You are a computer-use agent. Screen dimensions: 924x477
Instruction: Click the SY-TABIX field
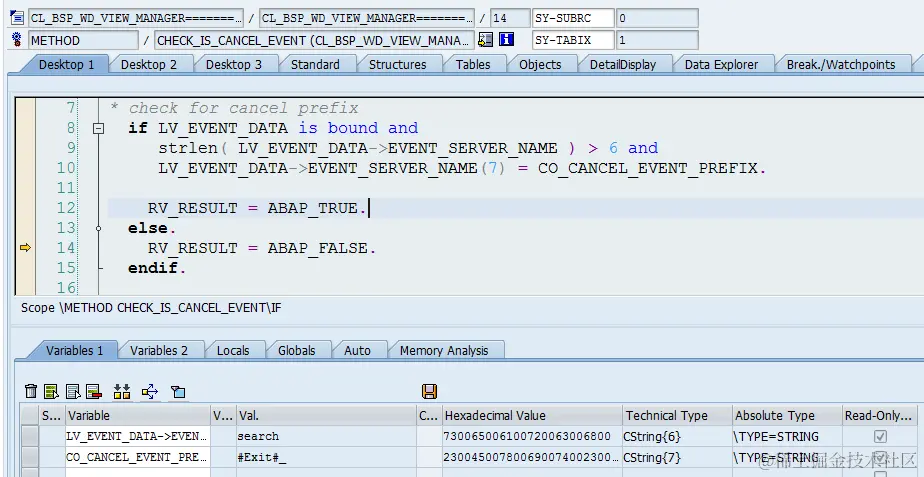coord(573,40)
